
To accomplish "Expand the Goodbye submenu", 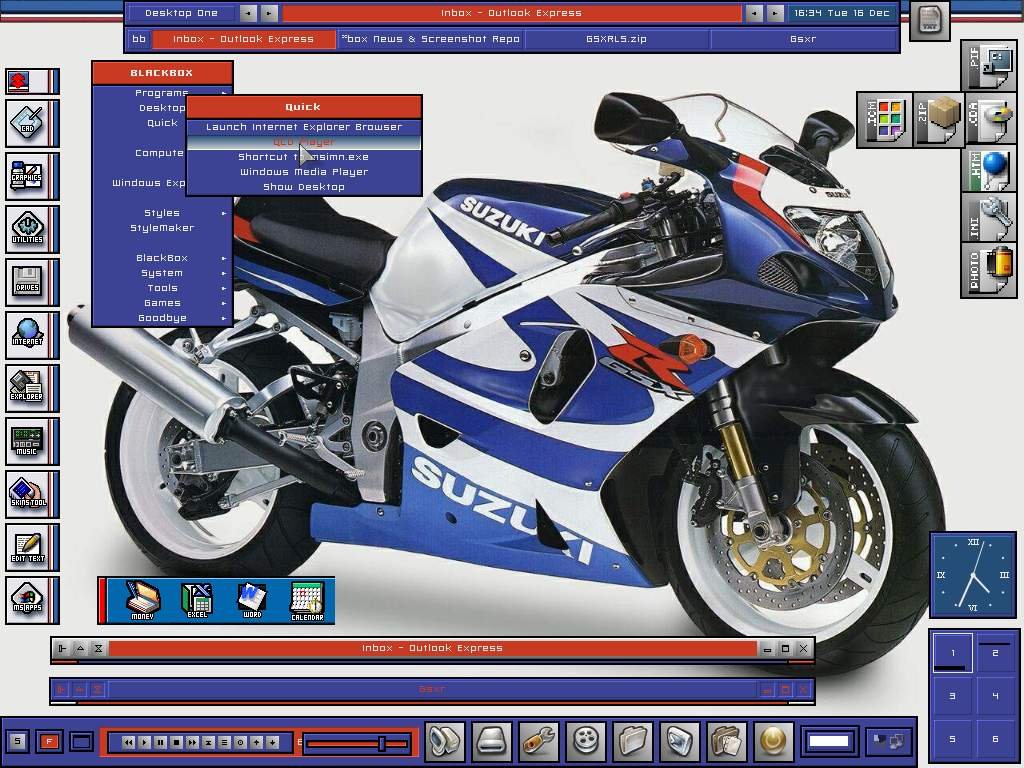I will coord(163,318).
